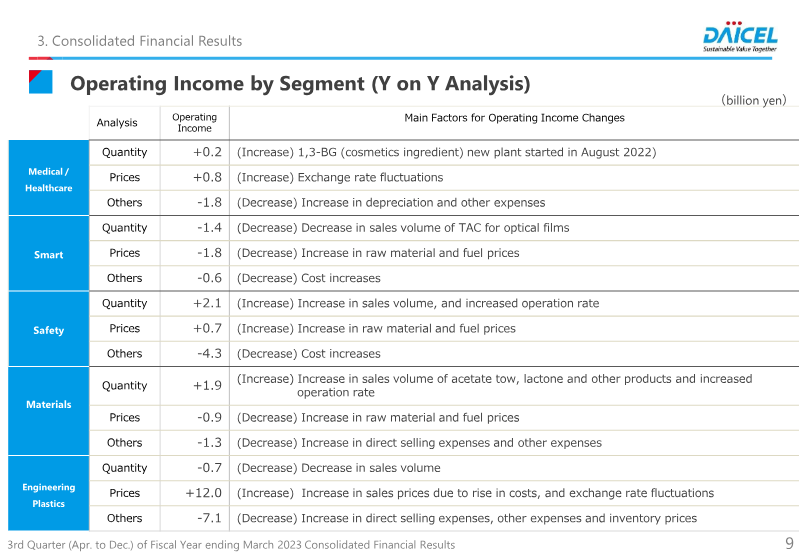
Task: Click the 3rd Quarter fiscal year footer text
Action: coord(231,544)
